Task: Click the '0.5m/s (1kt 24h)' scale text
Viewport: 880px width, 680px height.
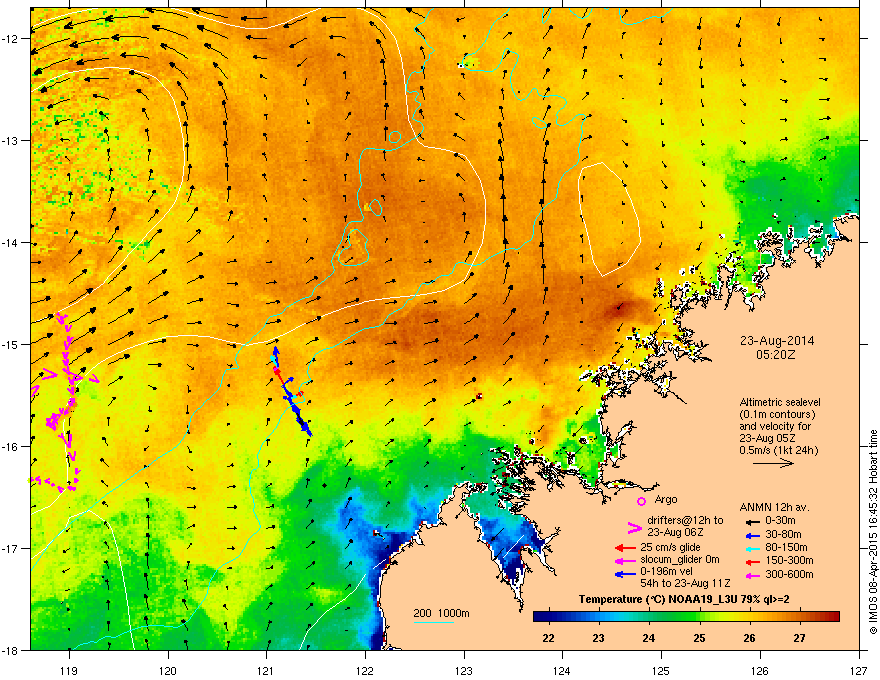Action: coord(778,451)
